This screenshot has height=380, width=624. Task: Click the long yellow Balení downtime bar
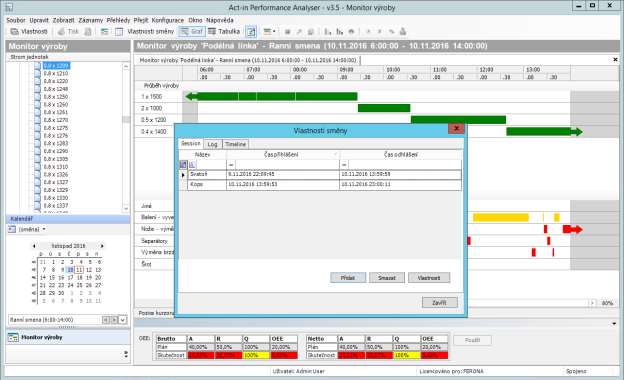click(501, 217)
